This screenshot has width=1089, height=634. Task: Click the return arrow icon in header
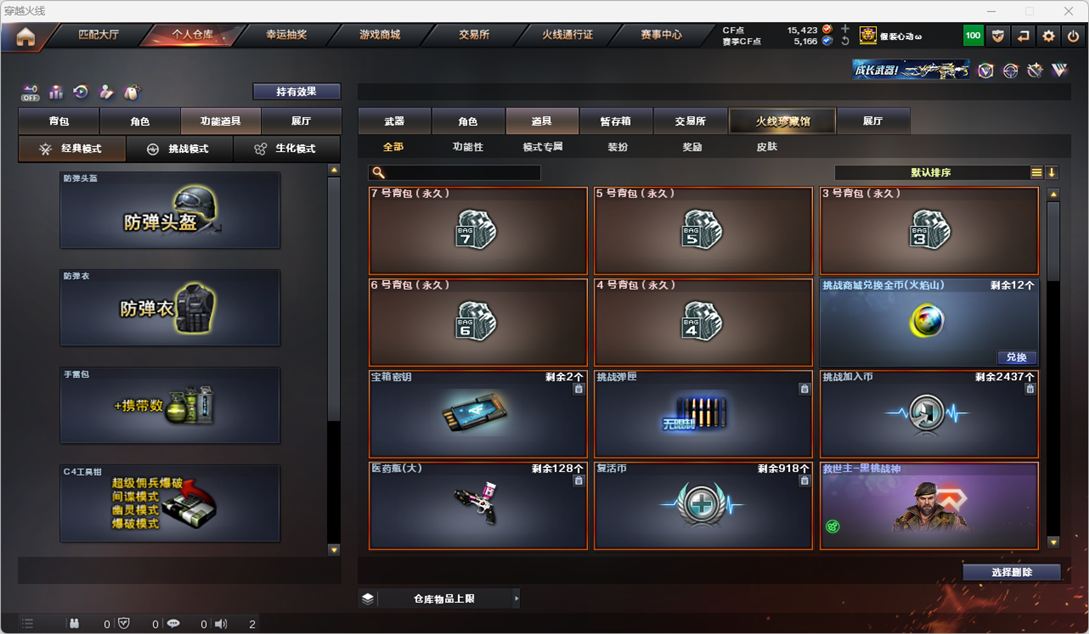[1023, 36]
